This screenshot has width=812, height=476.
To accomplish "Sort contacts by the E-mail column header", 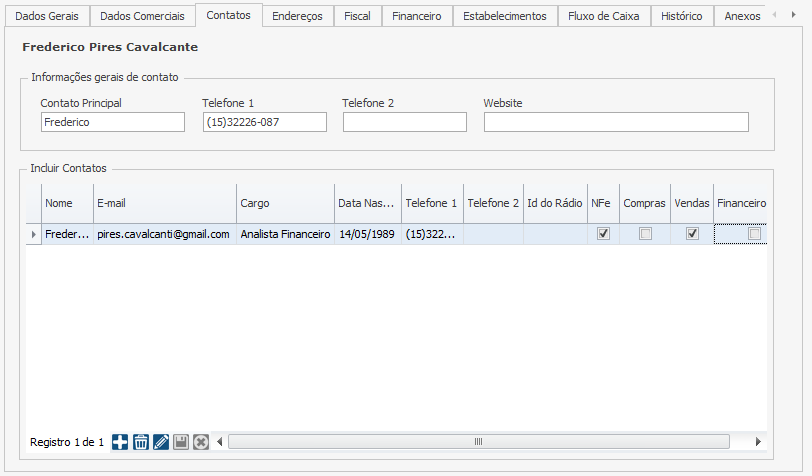I will pos(165,203).
